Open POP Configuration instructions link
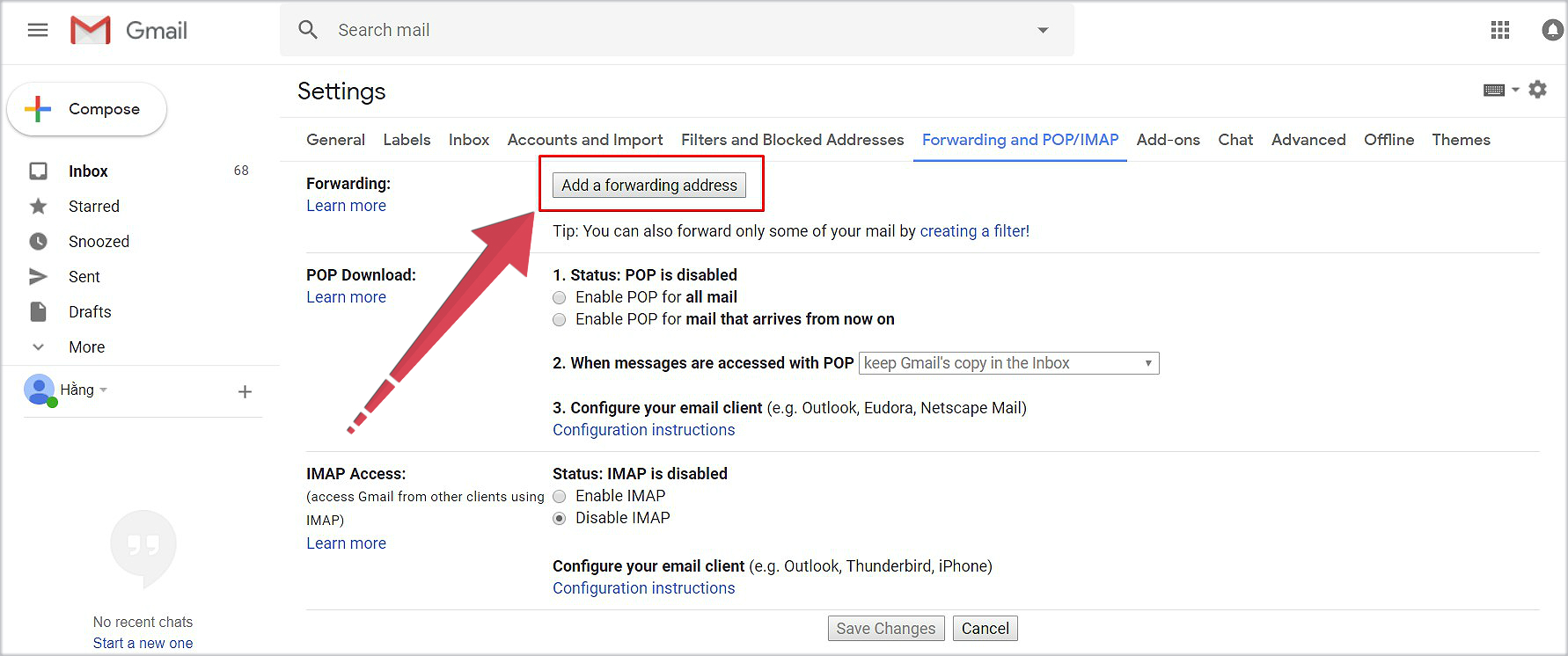 point(643,430)
